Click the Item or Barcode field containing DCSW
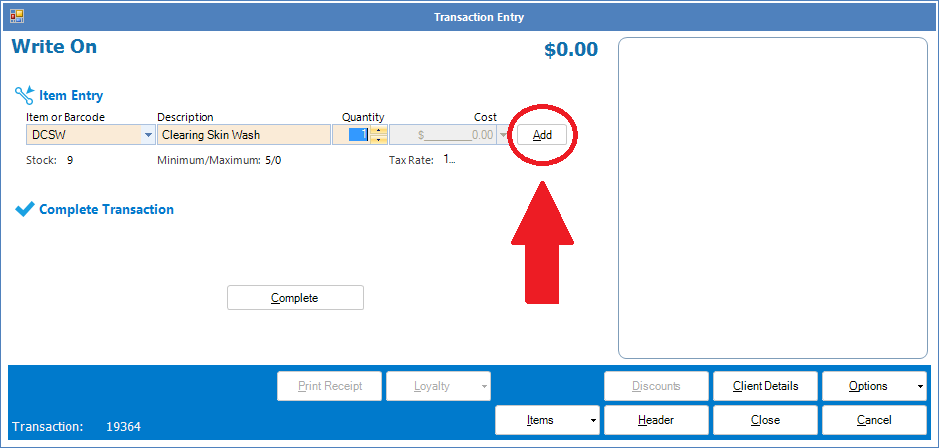Screen dimensions: 939x448 pyautogui.click(x=84, y=135)
